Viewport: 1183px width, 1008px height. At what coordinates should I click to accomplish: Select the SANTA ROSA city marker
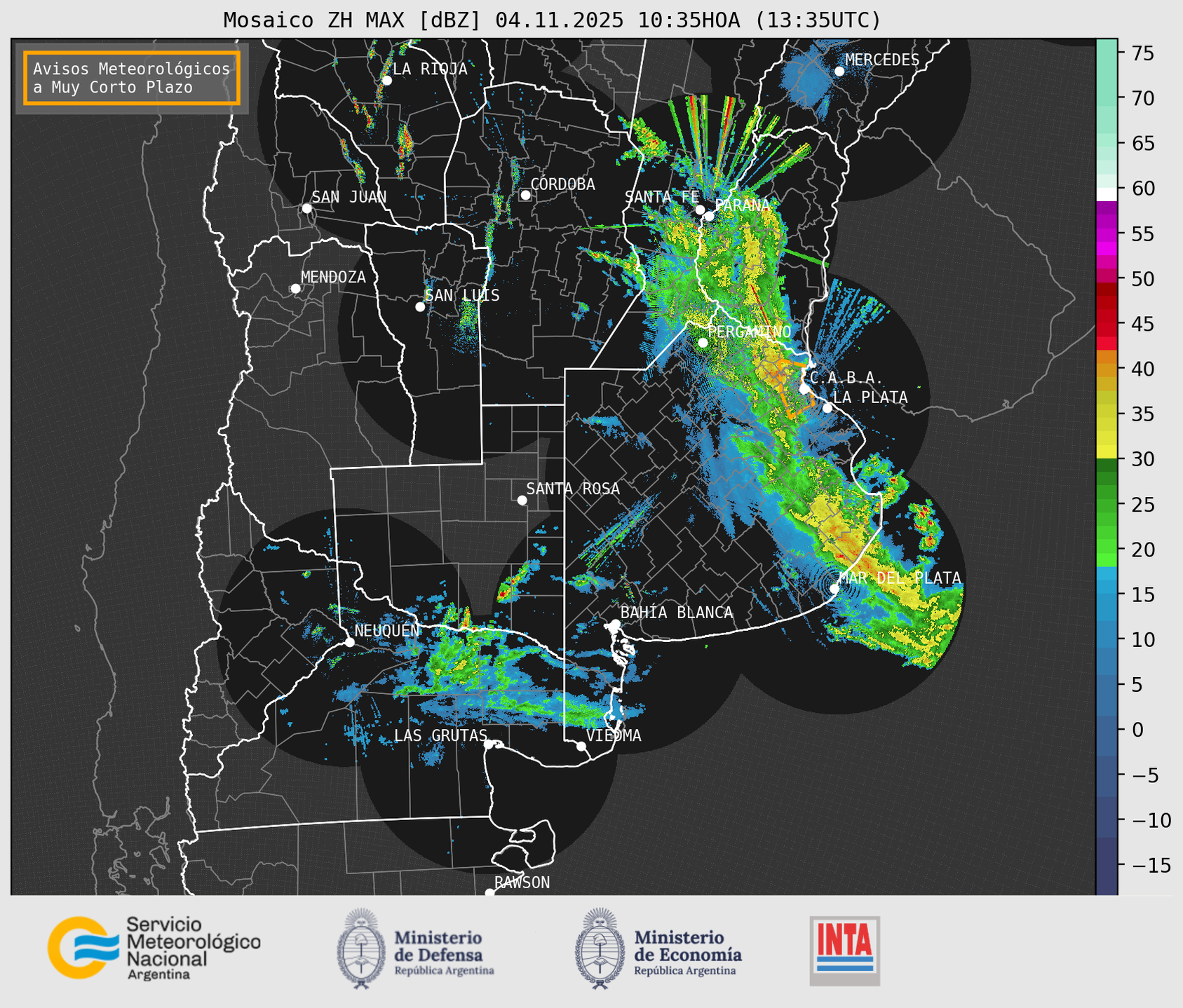click(x=522, y=500)
